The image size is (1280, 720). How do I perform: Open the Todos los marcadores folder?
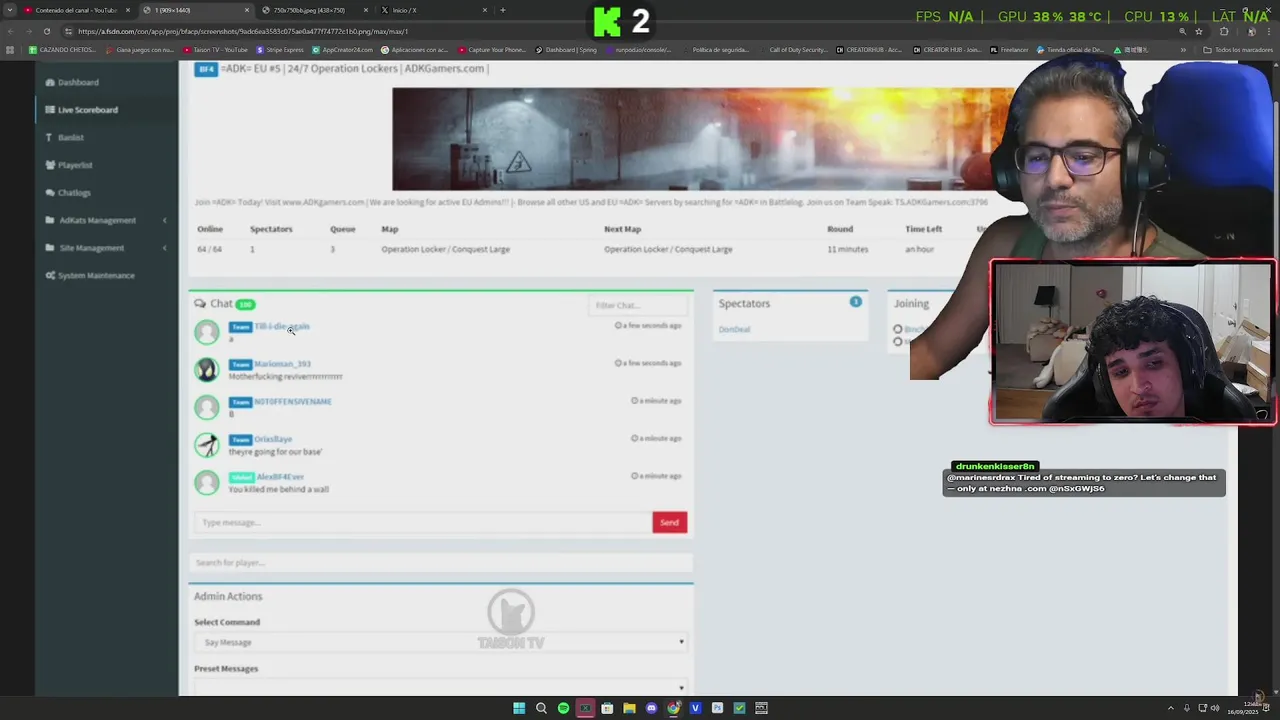point(1238,49)
